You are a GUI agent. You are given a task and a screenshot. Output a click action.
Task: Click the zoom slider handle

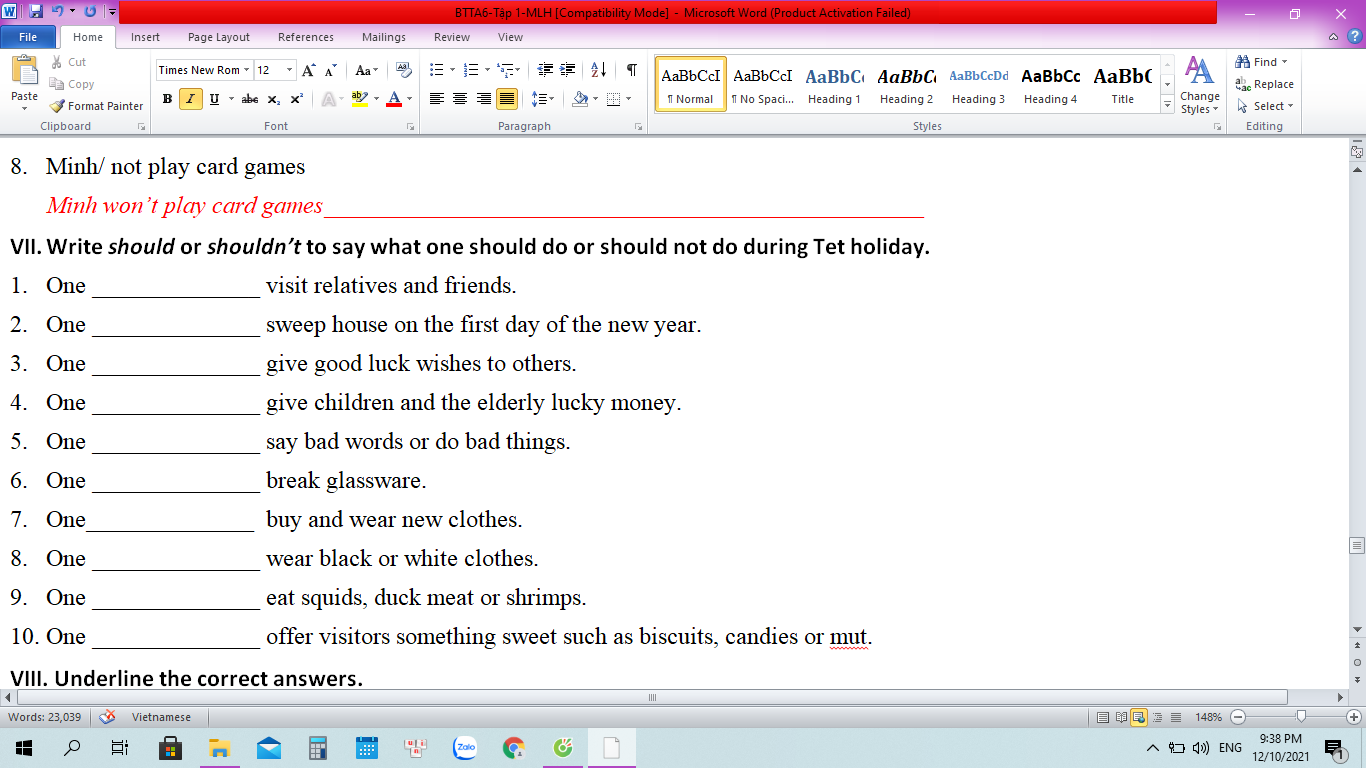point(1300,717)
